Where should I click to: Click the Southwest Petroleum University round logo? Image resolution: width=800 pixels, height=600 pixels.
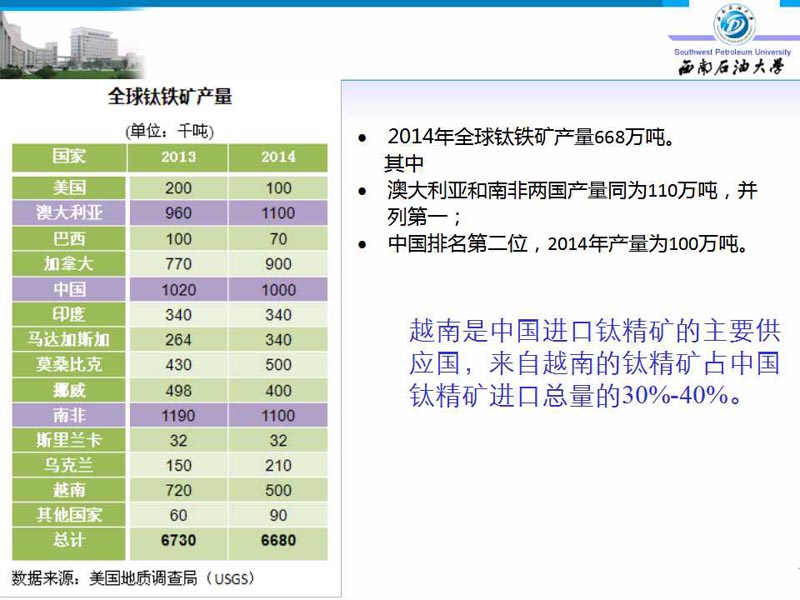click(x=733, y=25)
